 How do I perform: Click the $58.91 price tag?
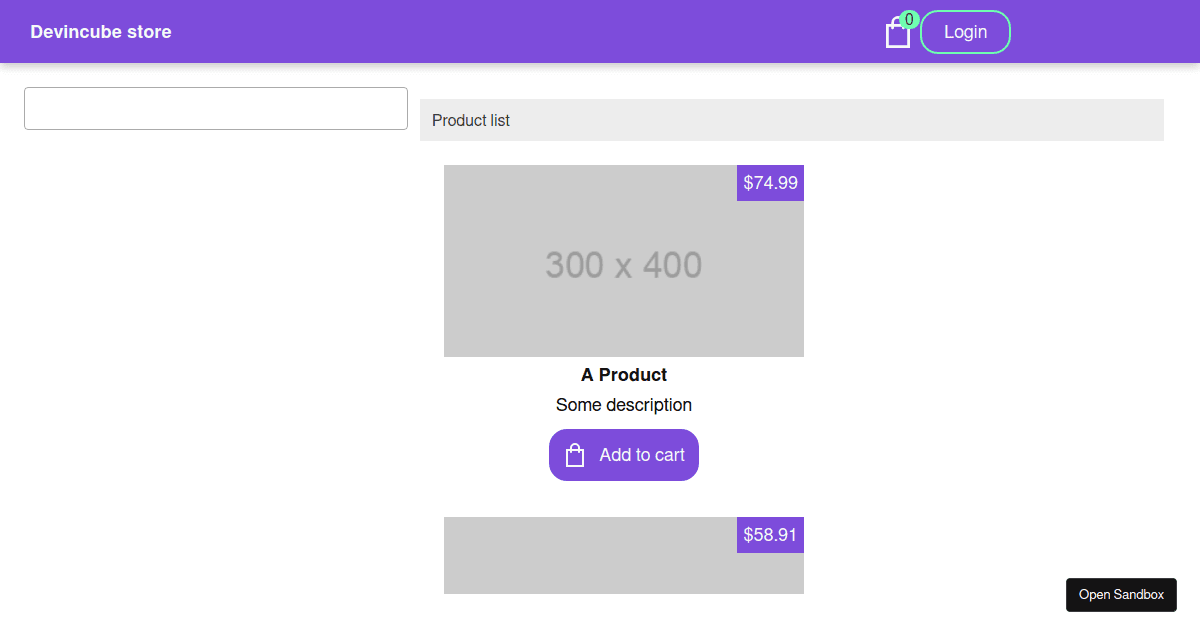770,535
